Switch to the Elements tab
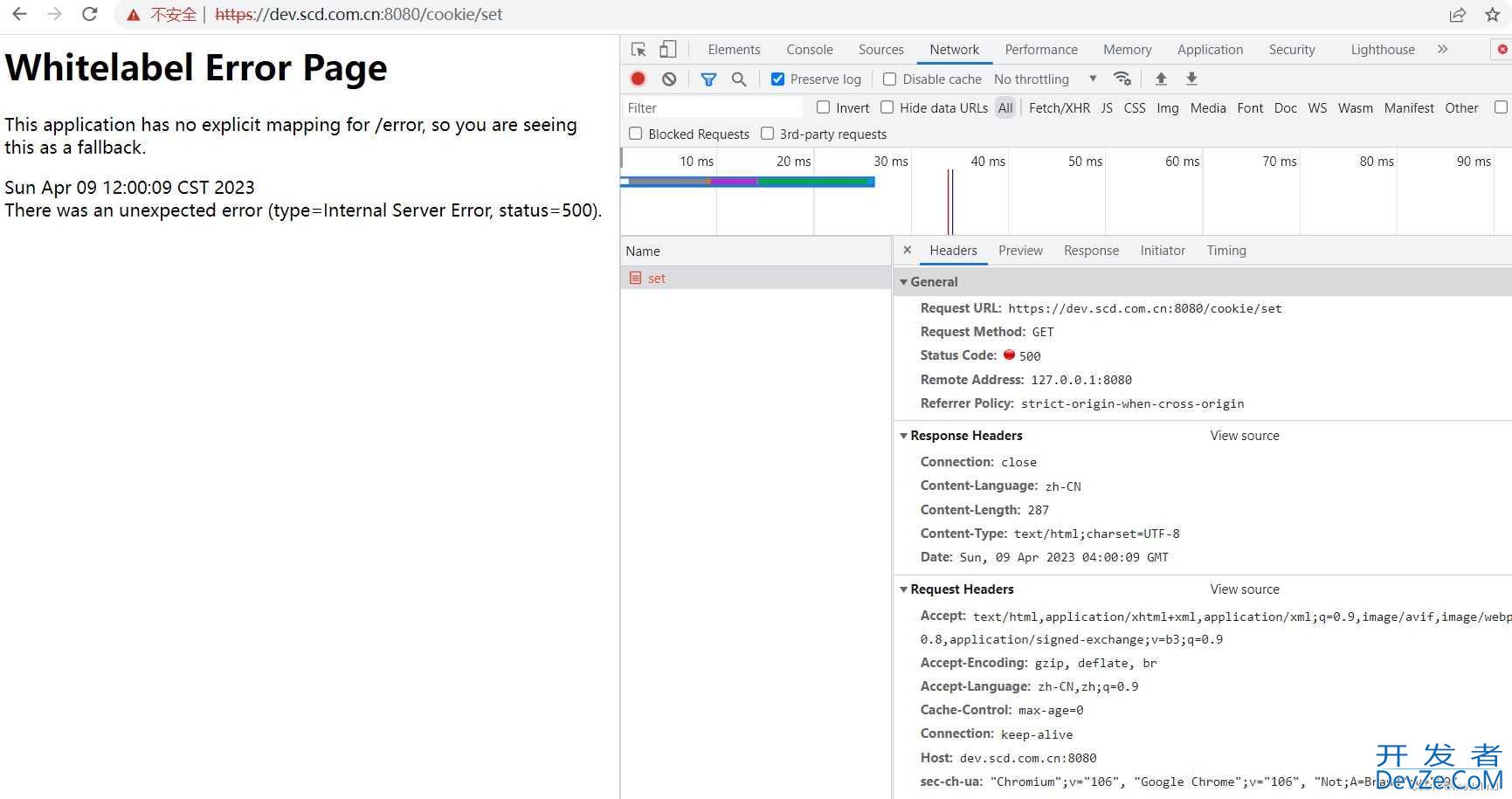This screenshot has height=799, width=1512. 734,49
